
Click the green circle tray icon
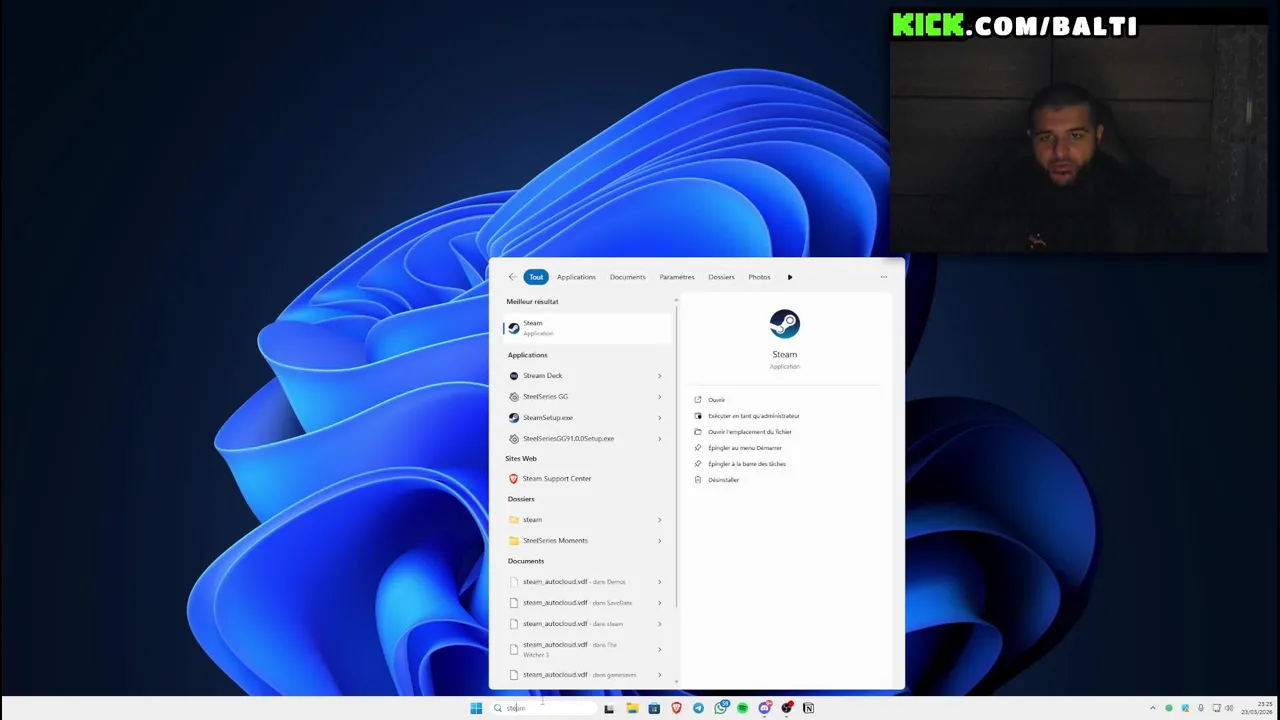coord(1169,708)
